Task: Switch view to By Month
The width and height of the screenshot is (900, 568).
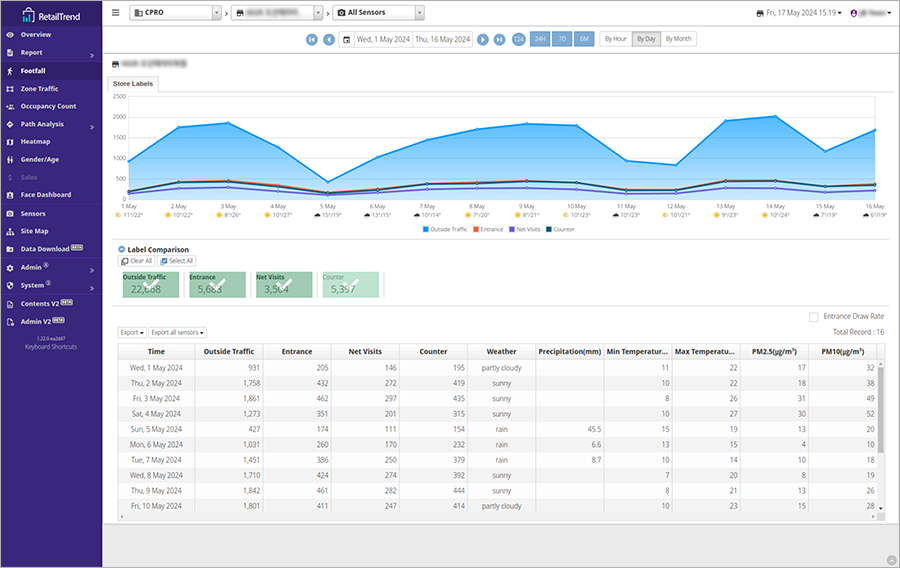Action: 678,39
